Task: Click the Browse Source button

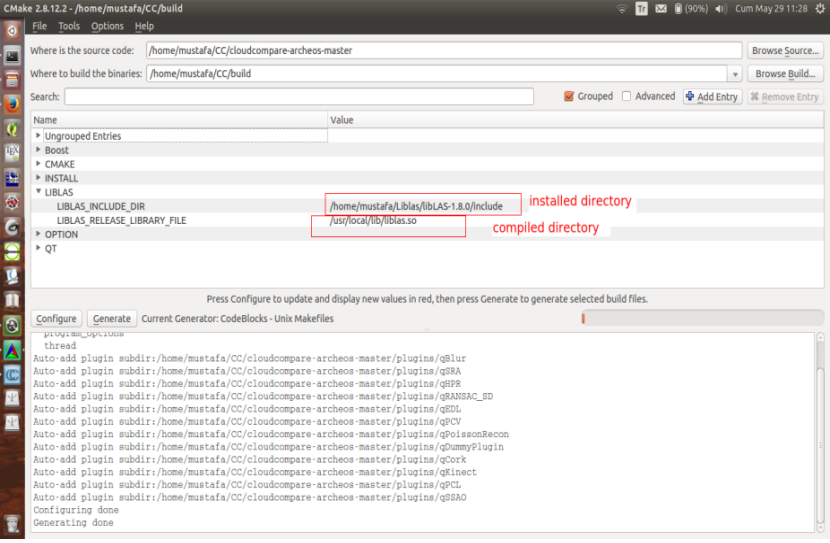Action: pyautogui.click(x=785, y=50)
